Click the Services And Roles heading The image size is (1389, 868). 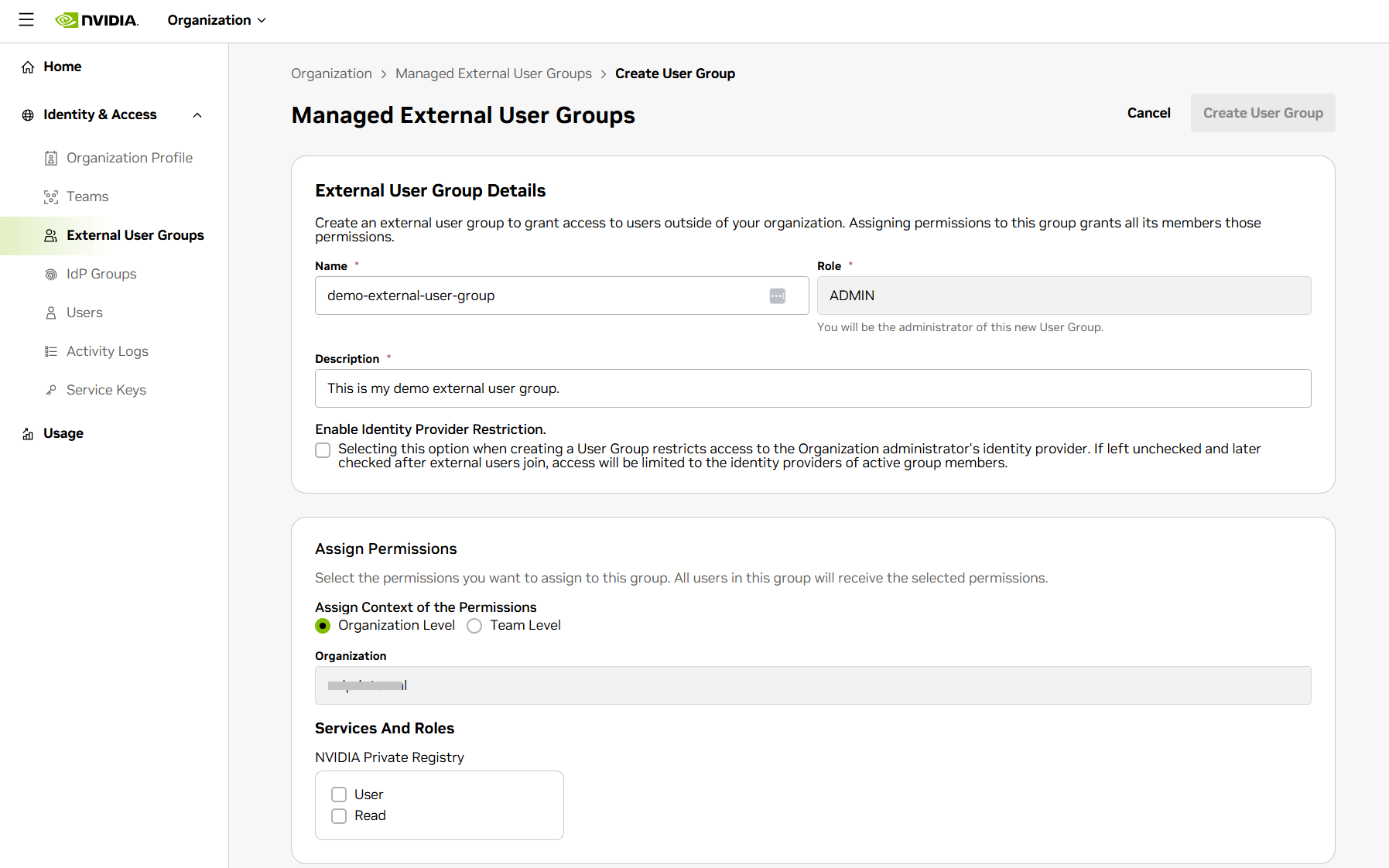point(385,728)
